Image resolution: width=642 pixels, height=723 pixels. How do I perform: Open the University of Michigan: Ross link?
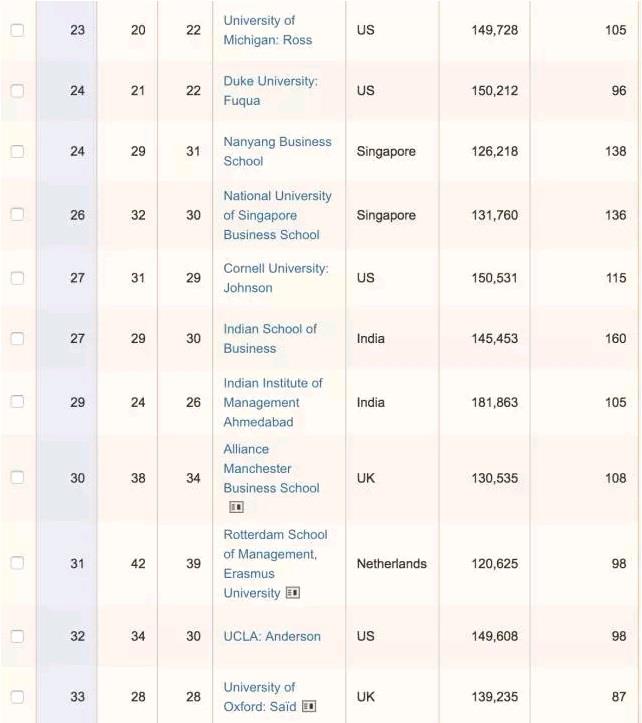[x=267, y=30]
